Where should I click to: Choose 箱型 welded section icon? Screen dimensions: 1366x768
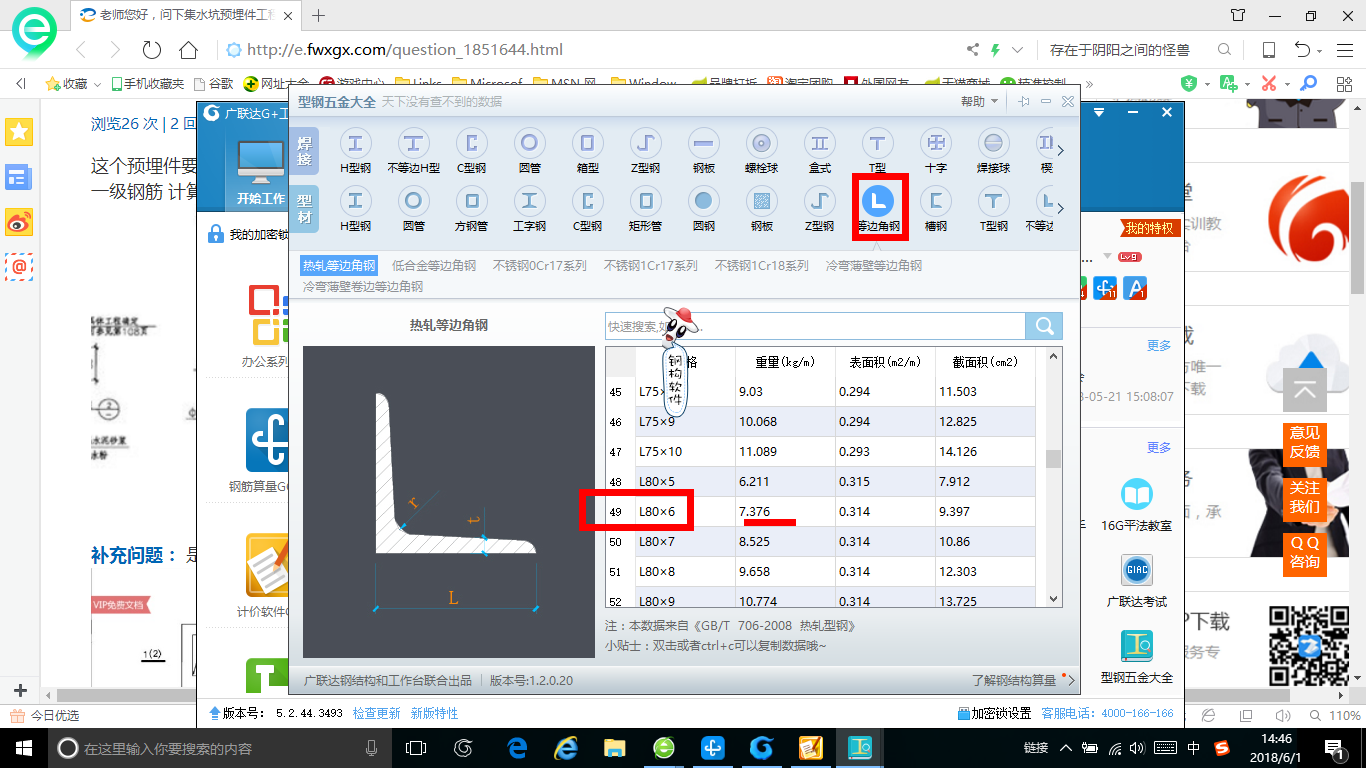587,151
